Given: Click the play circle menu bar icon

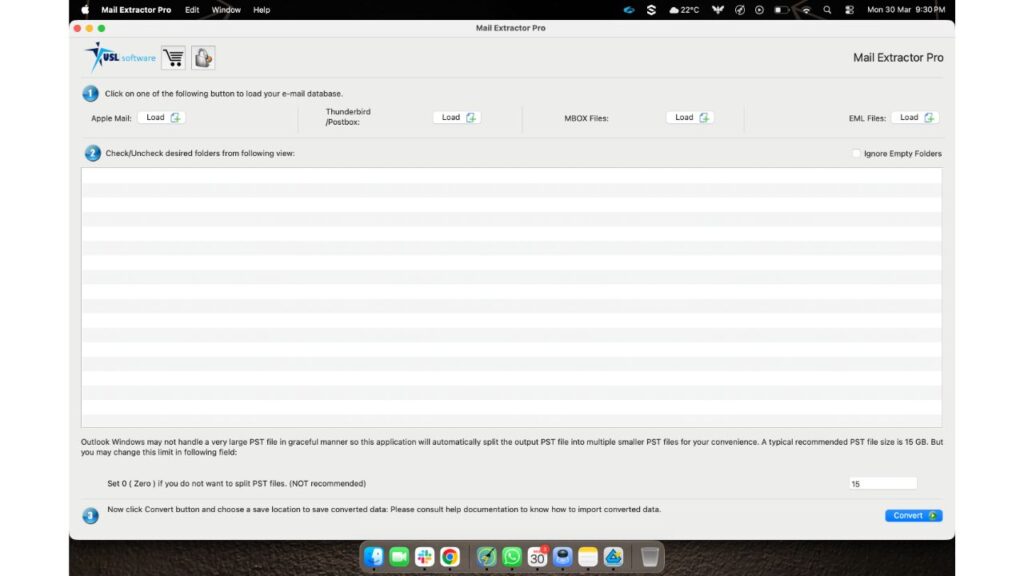Looking at the screenshot, I should (x=759, y=10).
